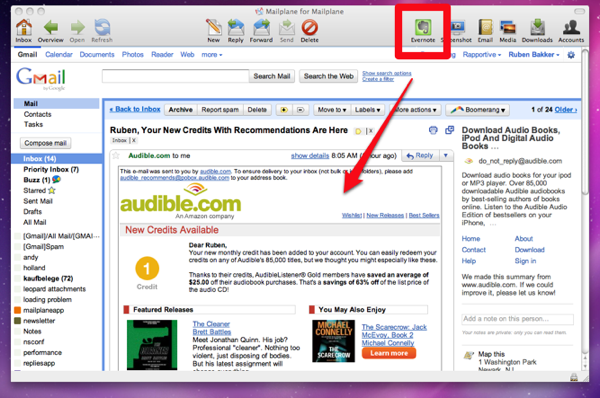600x398 pixels.
Task: Star the Audible.com message
Action: pyautogui.click(x=116, y=156)
